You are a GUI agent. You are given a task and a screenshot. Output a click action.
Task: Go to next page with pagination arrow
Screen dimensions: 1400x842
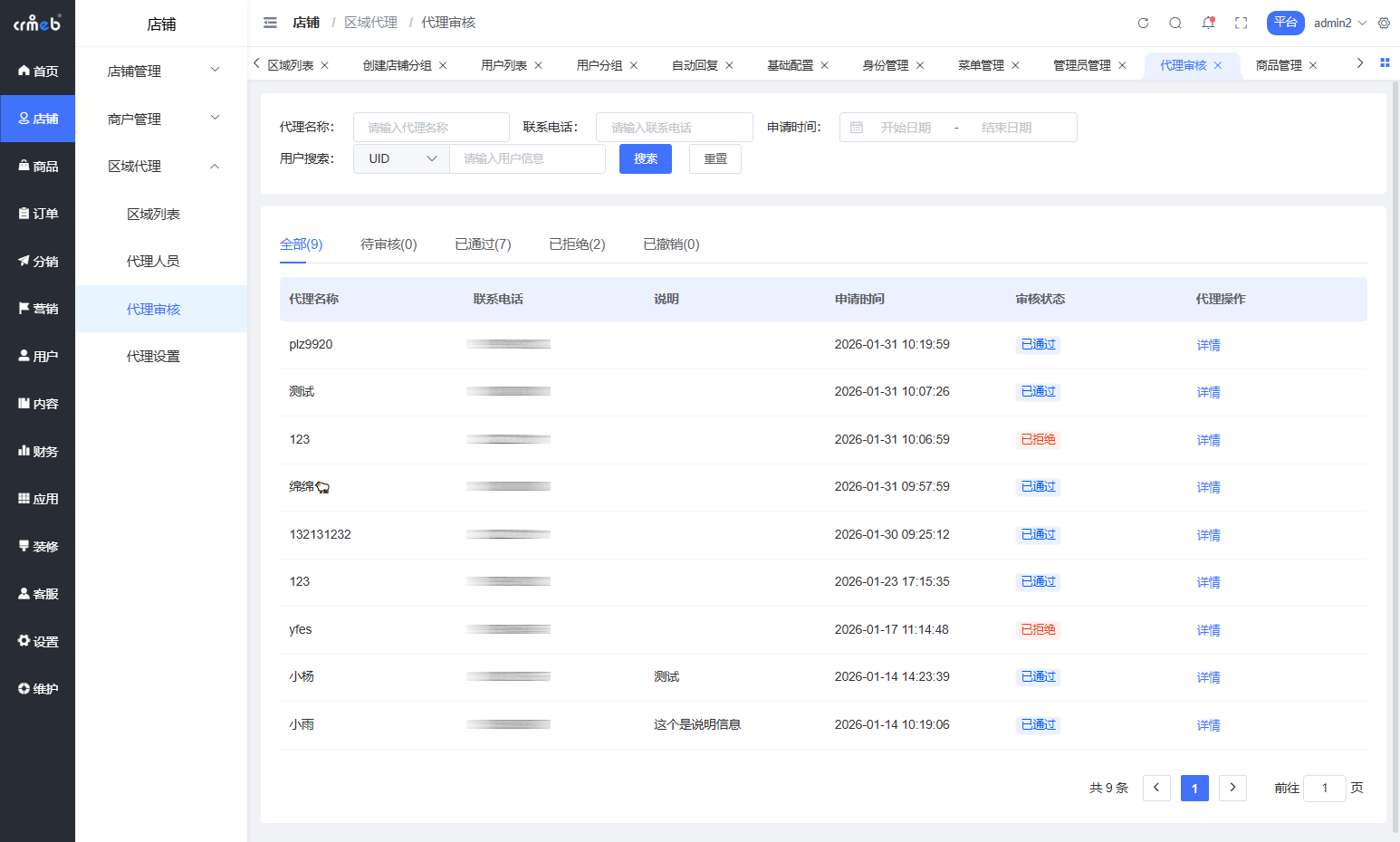[1232, 788]
